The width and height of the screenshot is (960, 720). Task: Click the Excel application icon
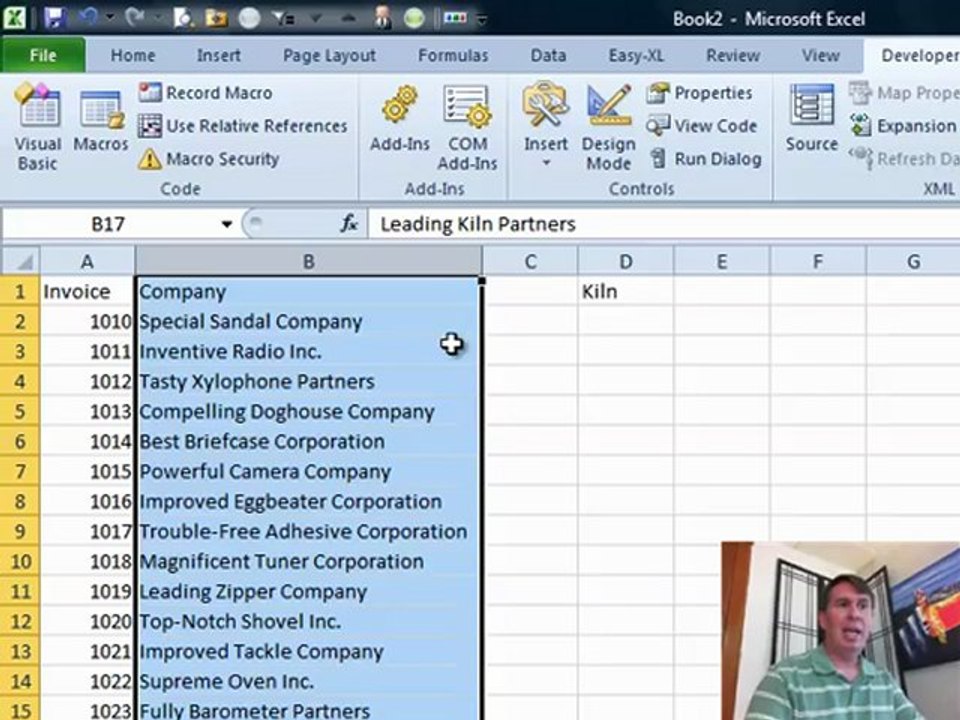click(x=15, y=18)
